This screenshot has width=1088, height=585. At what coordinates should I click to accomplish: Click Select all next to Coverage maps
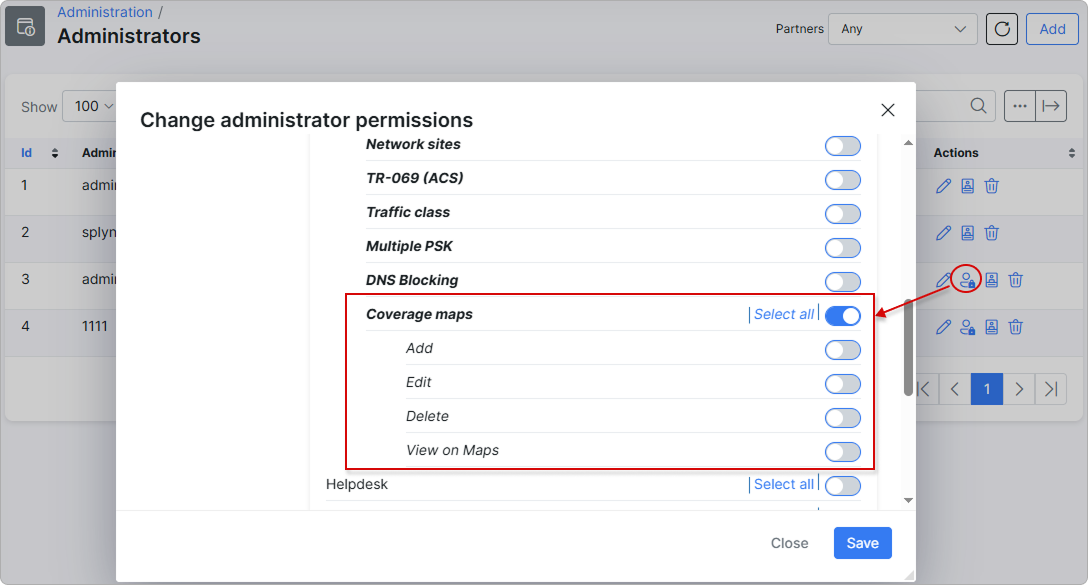click(783, 314)
